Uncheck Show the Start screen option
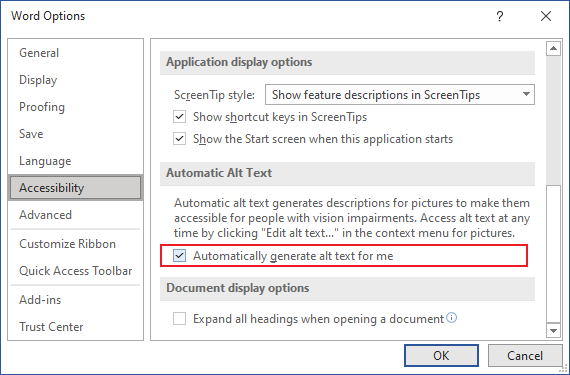The image size is (570, 375). [x=180, y=139]
